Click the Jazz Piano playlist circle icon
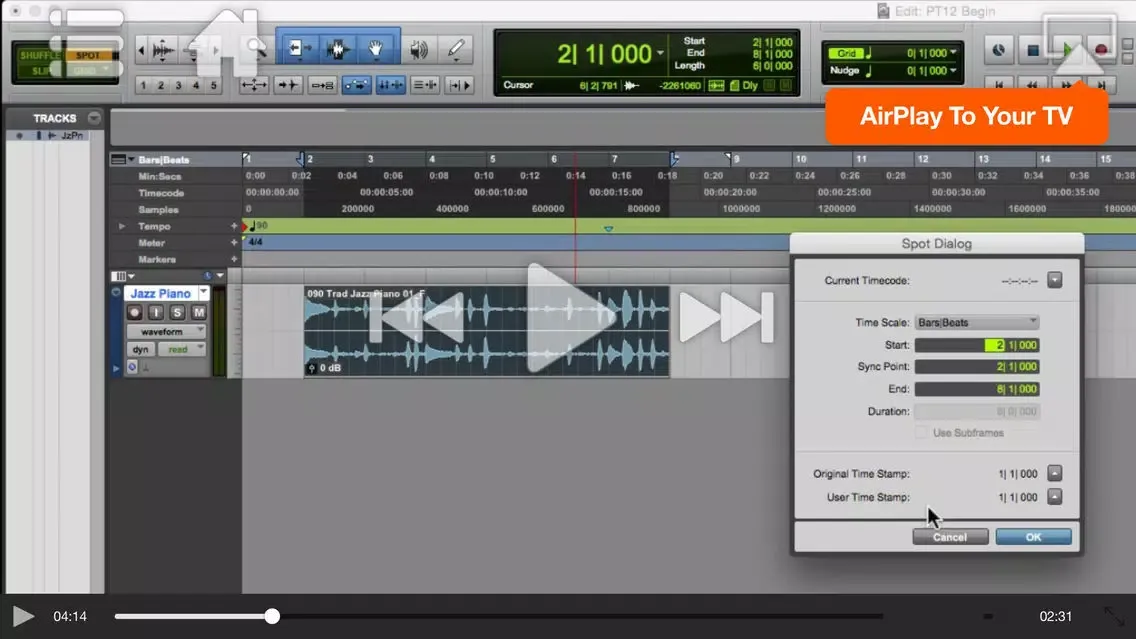This screenshot has height=639, width=1136. (x=116, y=293)
